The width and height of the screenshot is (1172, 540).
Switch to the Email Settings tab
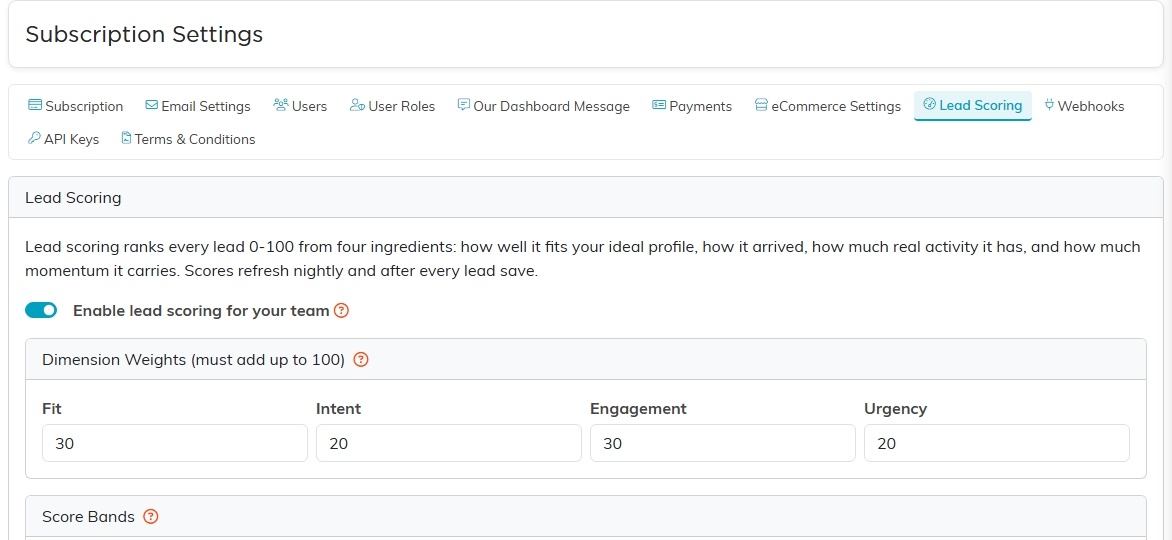pos(198,106)
